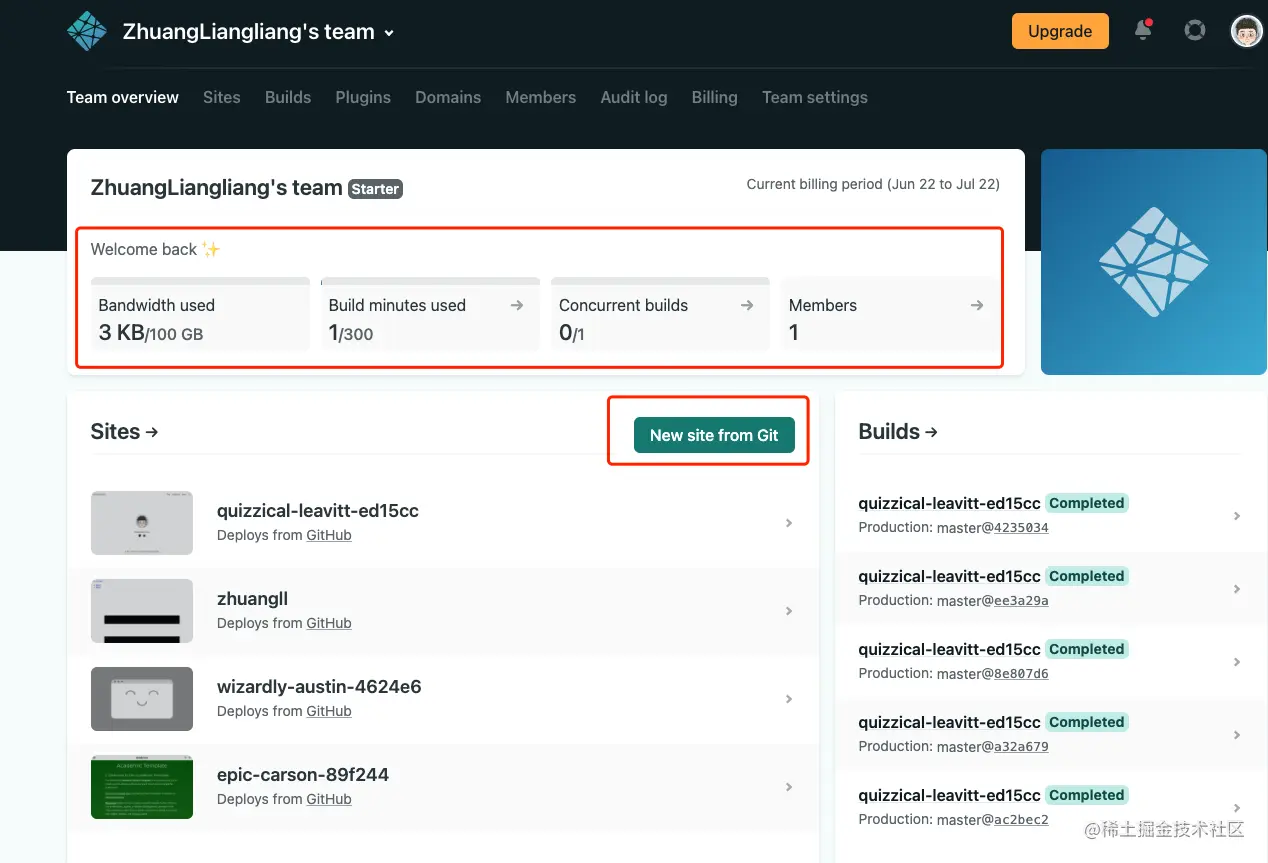
Task: Go to the Billing tab
Action: tap(715, 97)
